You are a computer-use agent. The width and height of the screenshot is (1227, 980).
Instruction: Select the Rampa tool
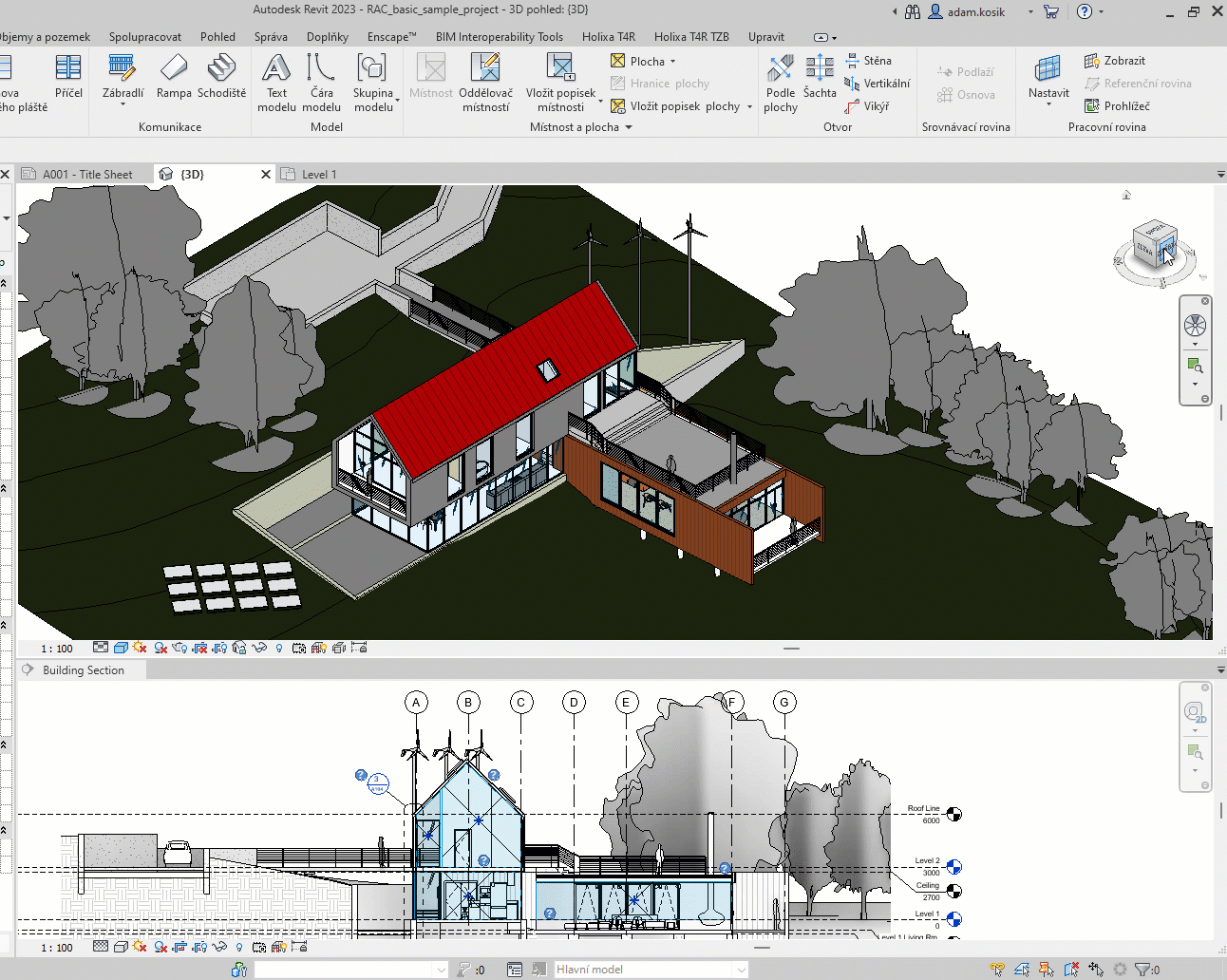(x=174, y=77)
